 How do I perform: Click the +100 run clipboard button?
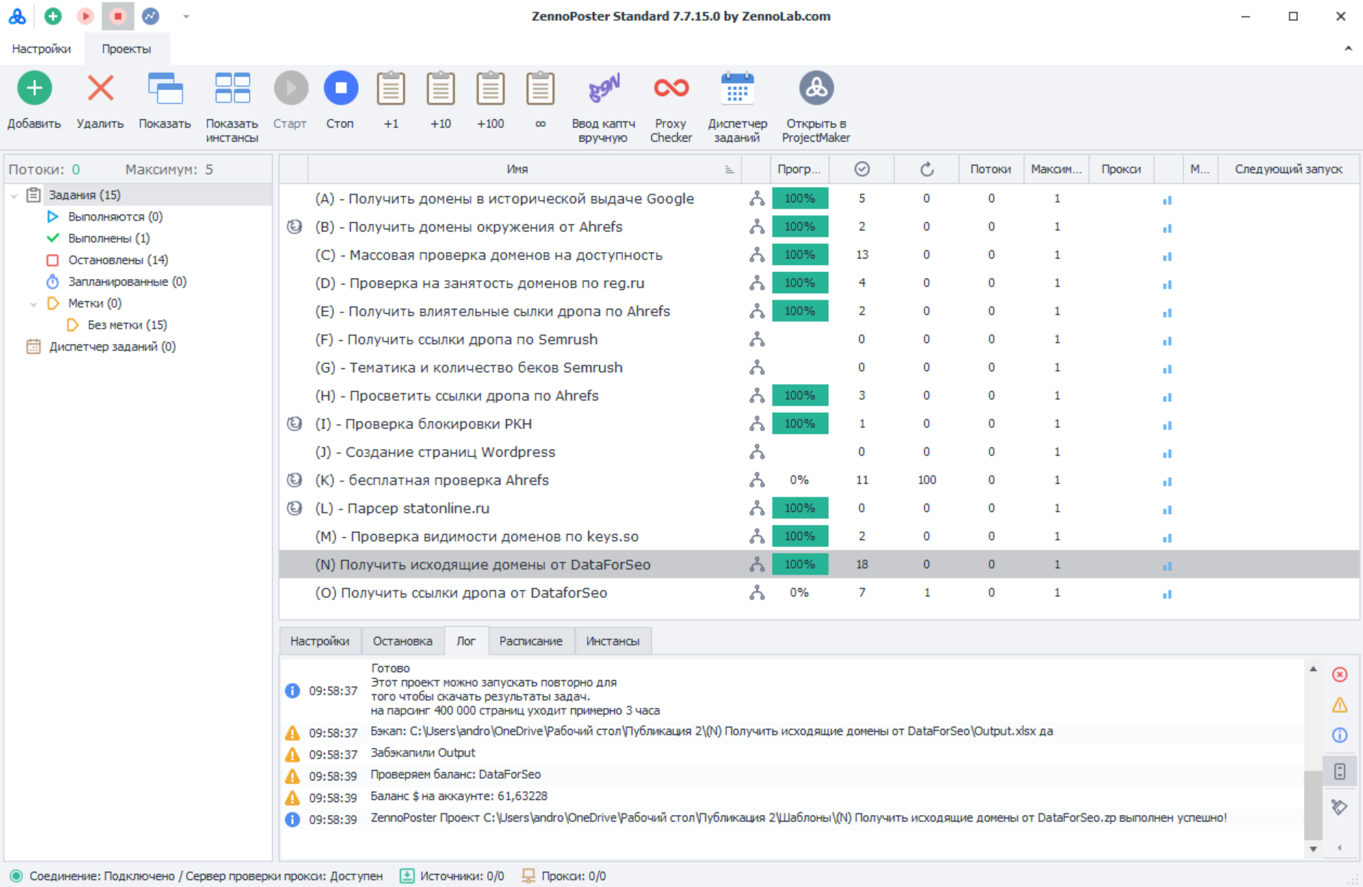[490, 101]
